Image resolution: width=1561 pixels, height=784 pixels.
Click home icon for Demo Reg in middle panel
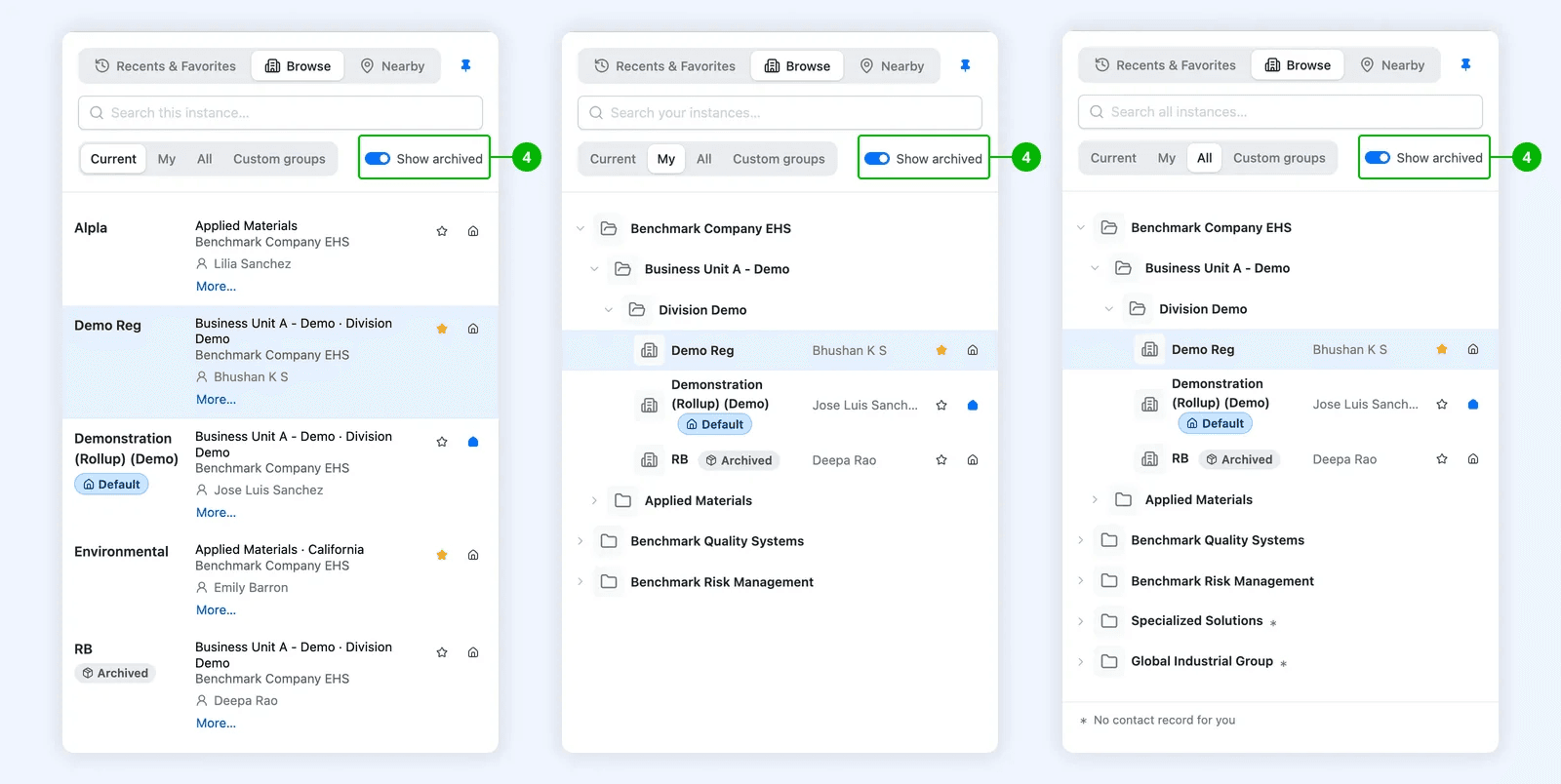[x=973, y=350]
